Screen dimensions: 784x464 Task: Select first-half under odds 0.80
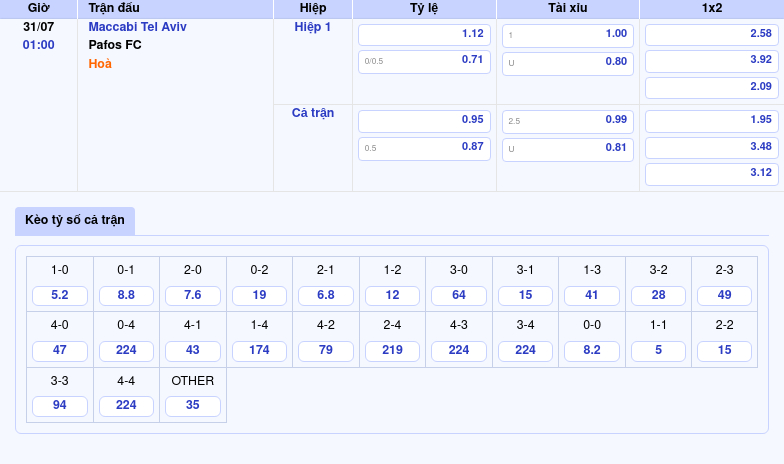tap(567, 61)
